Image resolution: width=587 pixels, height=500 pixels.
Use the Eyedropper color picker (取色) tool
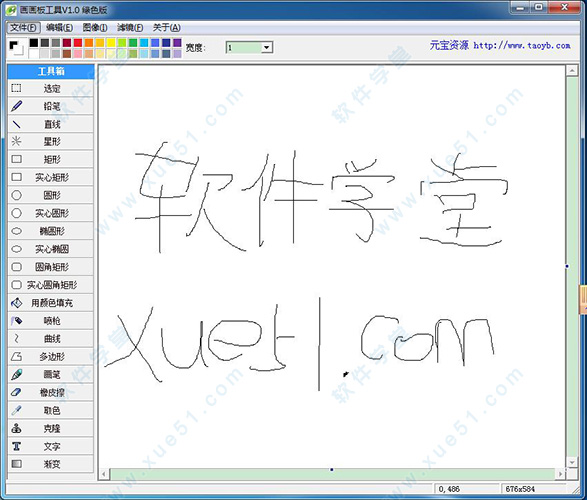[x=51, y=410]
